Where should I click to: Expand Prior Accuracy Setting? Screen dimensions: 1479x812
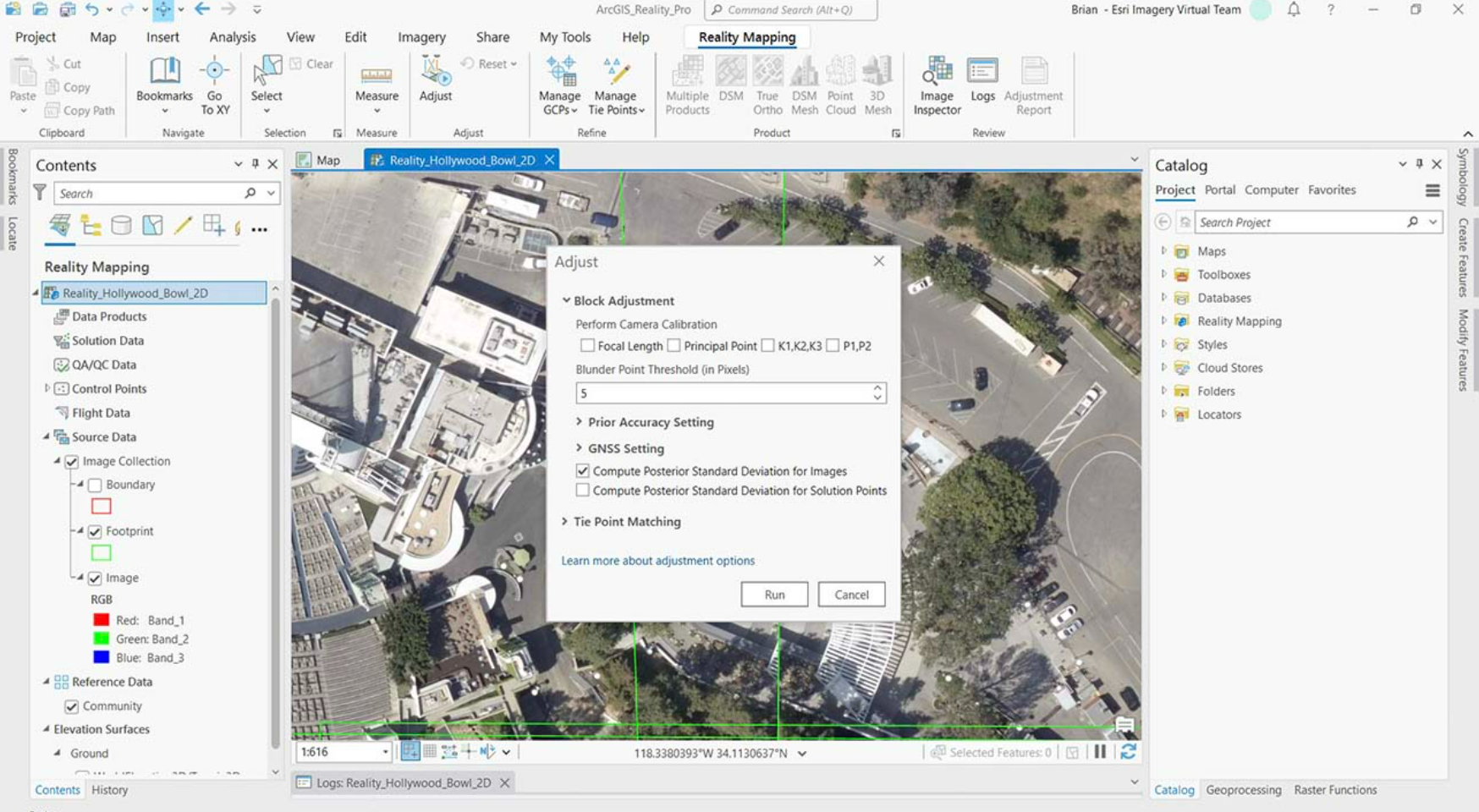point(580,421)
